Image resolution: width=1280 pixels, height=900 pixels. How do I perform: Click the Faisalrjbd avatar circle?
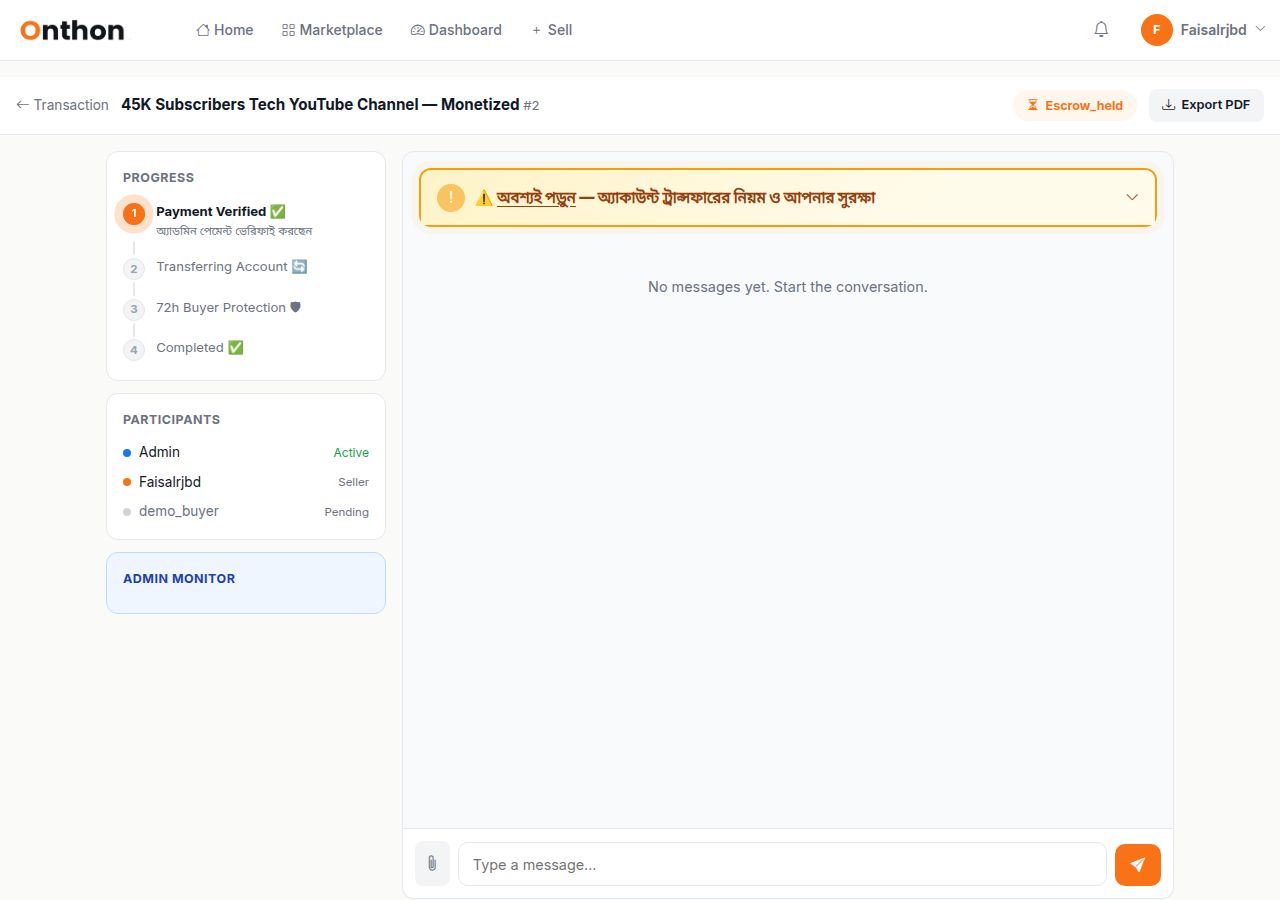click(1156, 30)
